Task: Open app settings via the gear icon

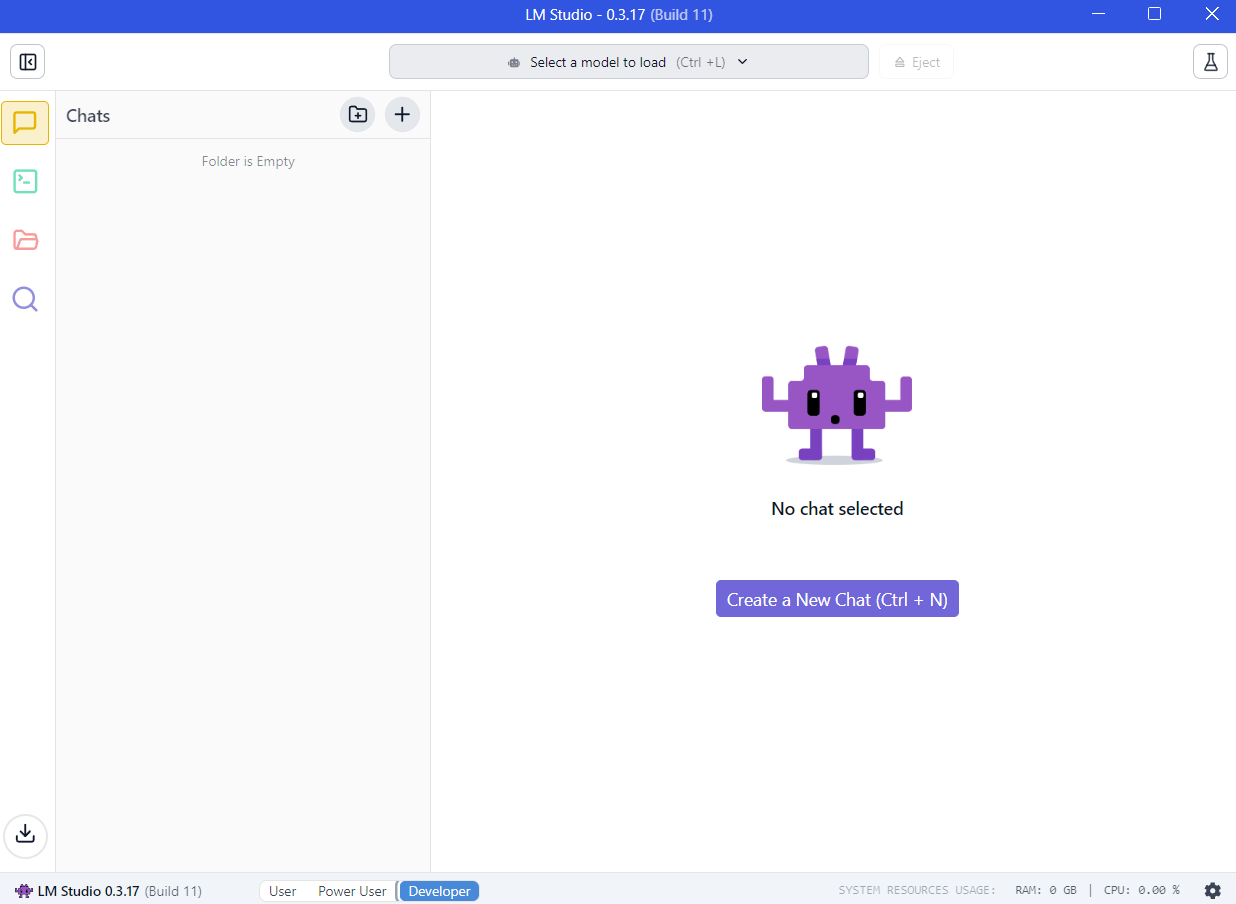Action: (1212, 890)
